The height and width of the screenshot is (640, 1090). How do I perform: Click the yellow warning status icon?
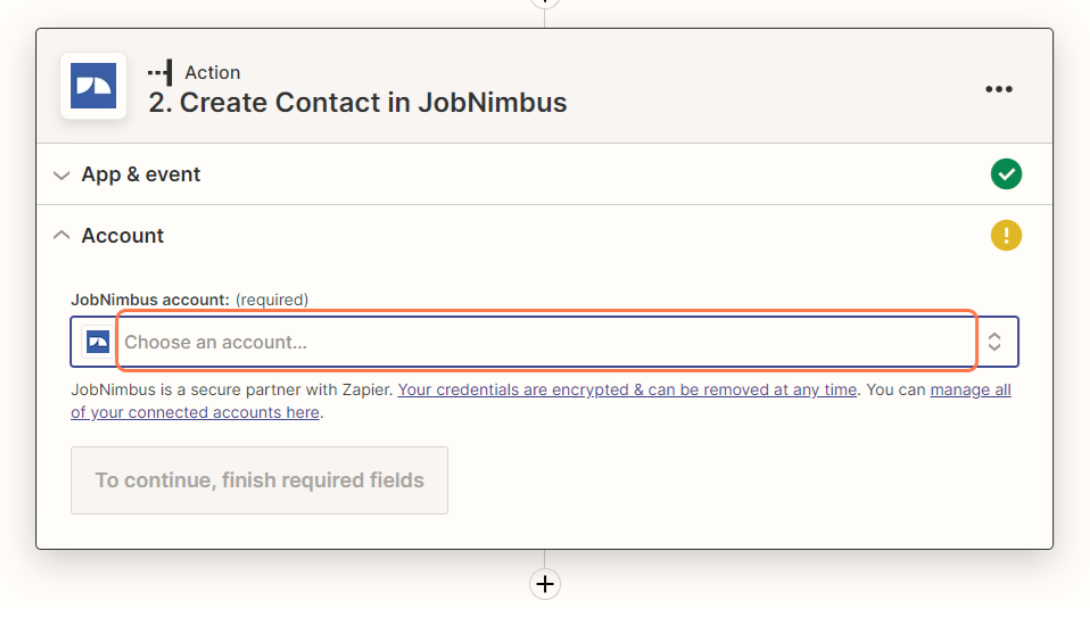pos(1006,236)
